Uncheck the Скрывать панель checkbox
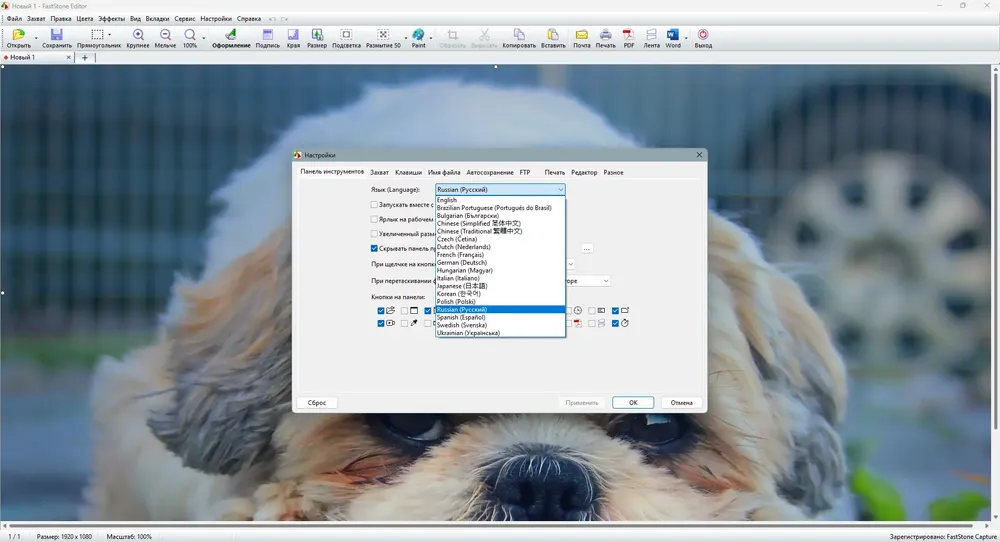 [374, 248]
